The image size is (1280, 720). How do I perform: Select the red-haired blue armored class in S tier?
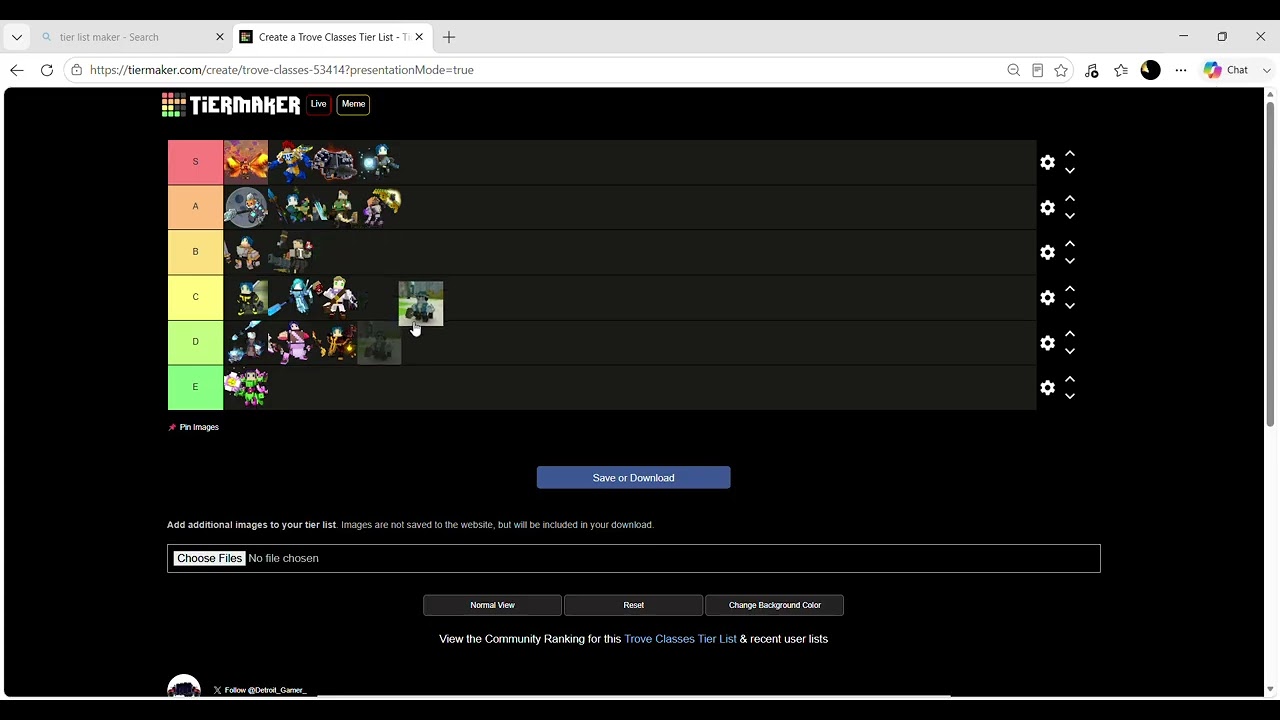coord(290,162)
